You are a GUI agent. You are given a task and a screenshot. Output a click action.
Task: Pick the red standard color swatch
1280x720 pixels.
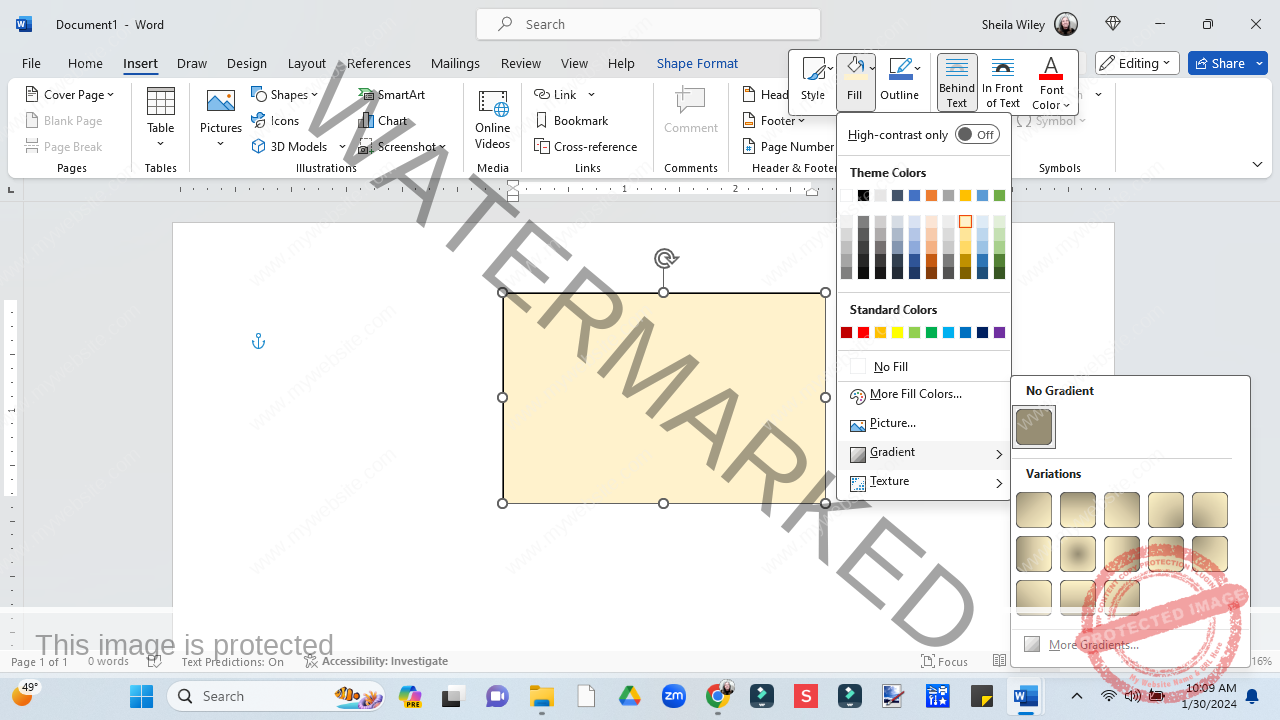[x=864, y=333]
